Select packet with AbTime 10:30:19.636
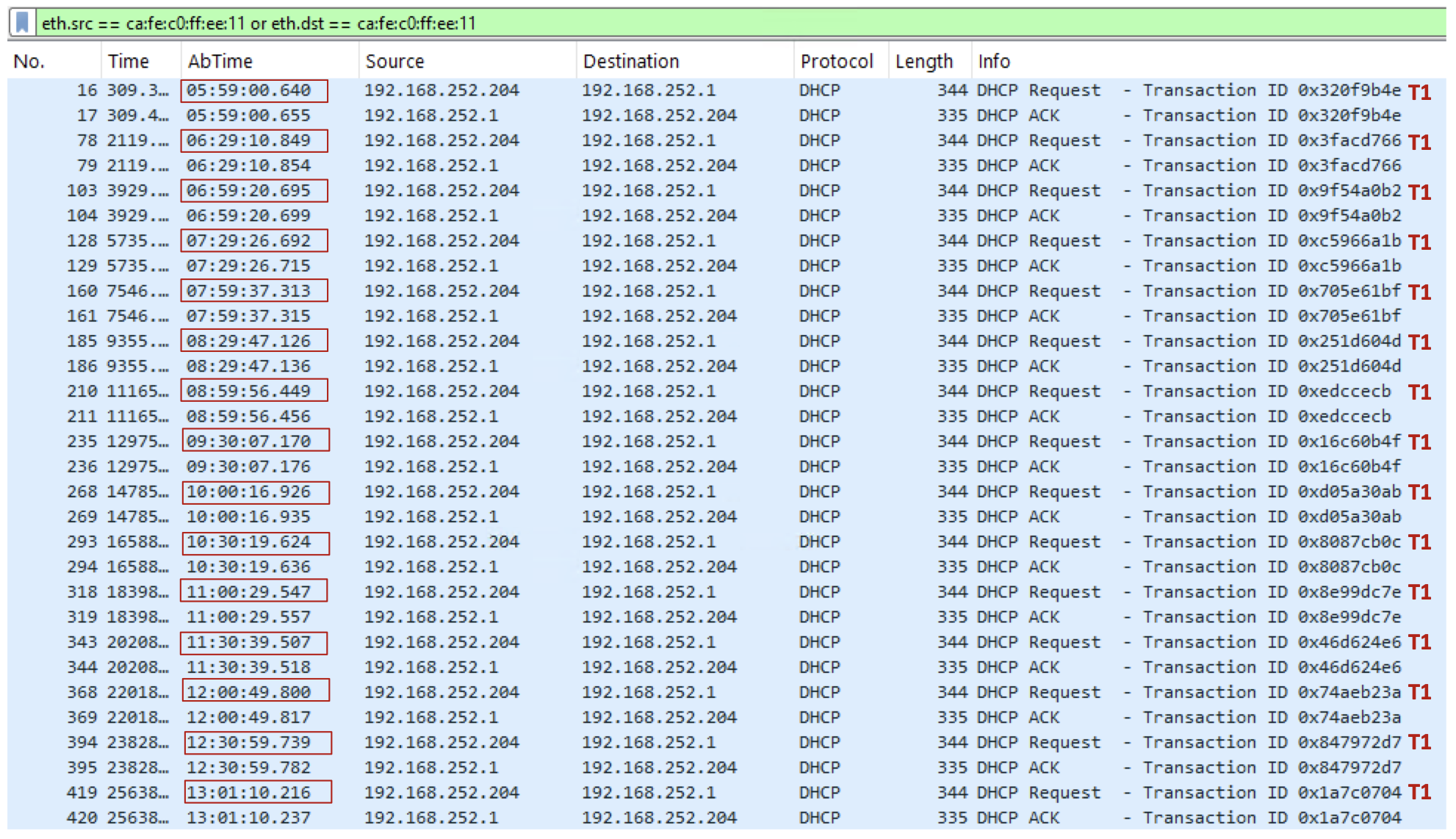This screenshot has height=839, width=1456. click(727, 566)
